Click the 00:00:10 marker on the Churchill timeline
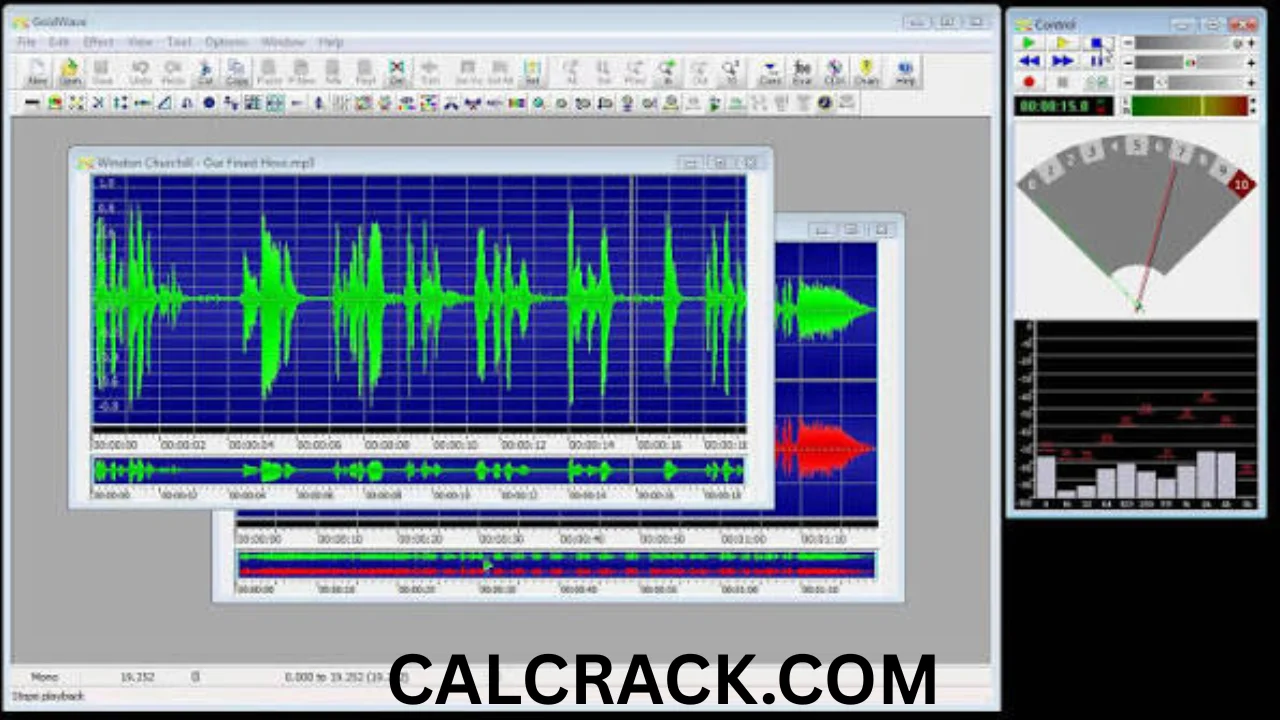The image size is (1280, 720). tap(455, 444)
